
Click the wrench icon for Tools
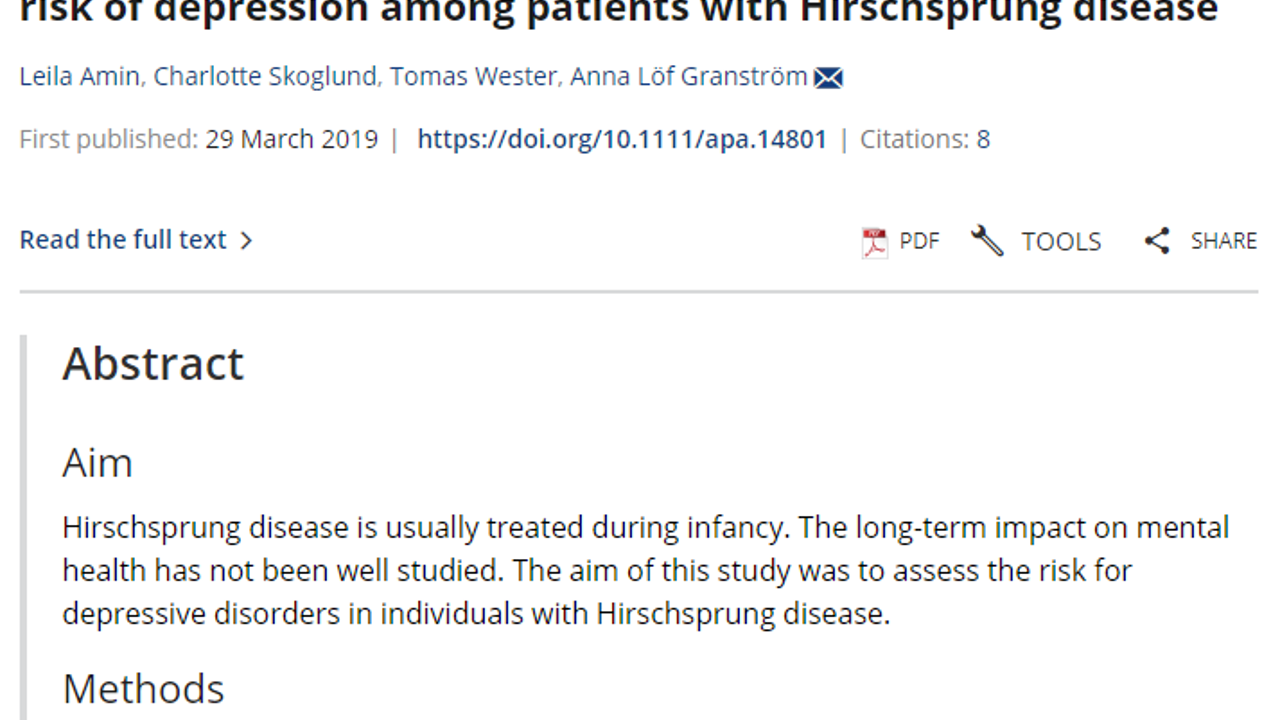[987, 241]
